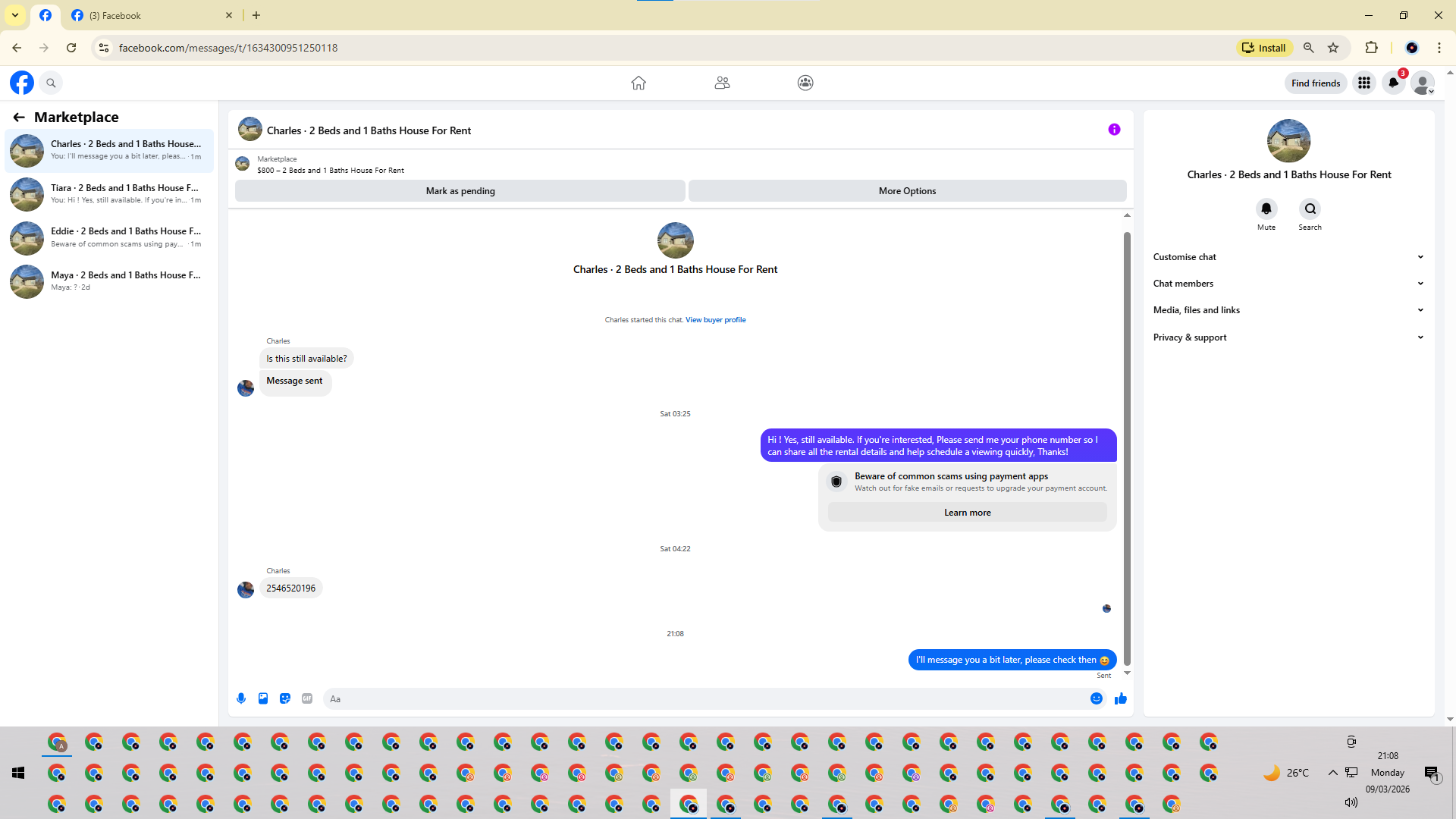
Task: Open the sticker picker icon
Action: coord(285,698)
